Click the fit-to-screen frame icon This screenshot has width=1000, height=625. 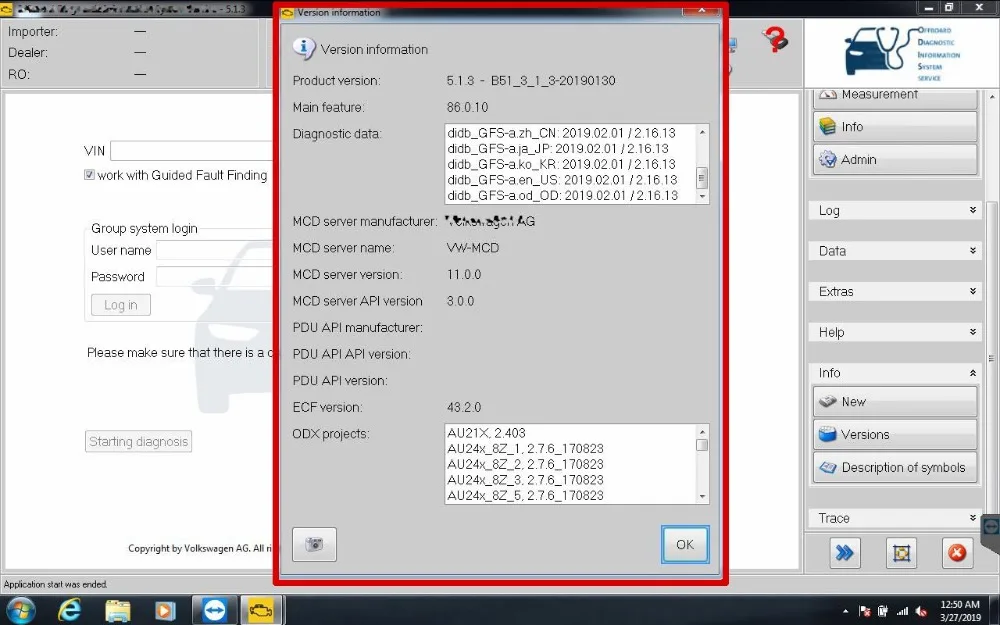901,553
